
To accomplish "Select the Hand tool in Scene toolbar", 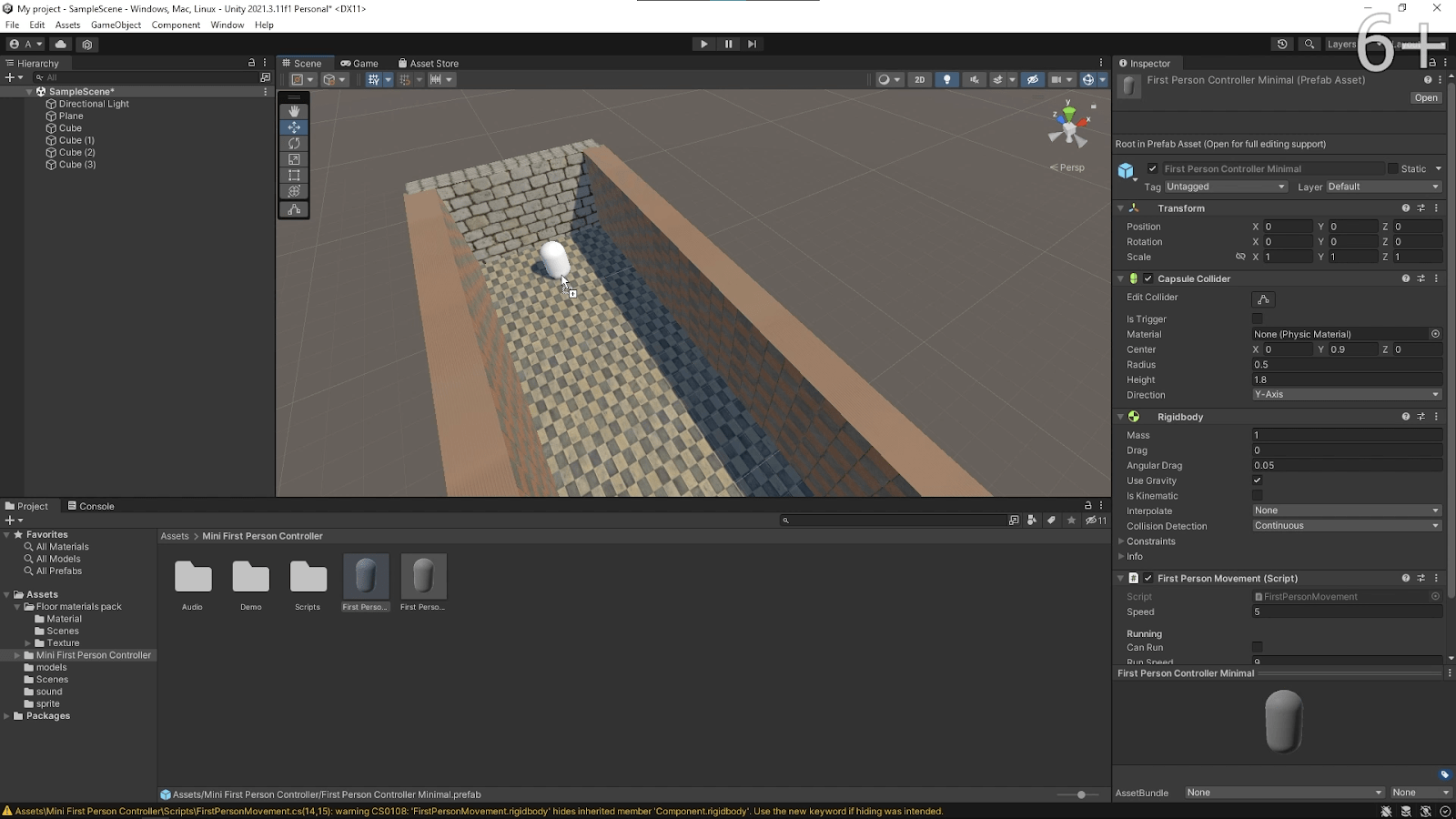I will pos(294,111).
